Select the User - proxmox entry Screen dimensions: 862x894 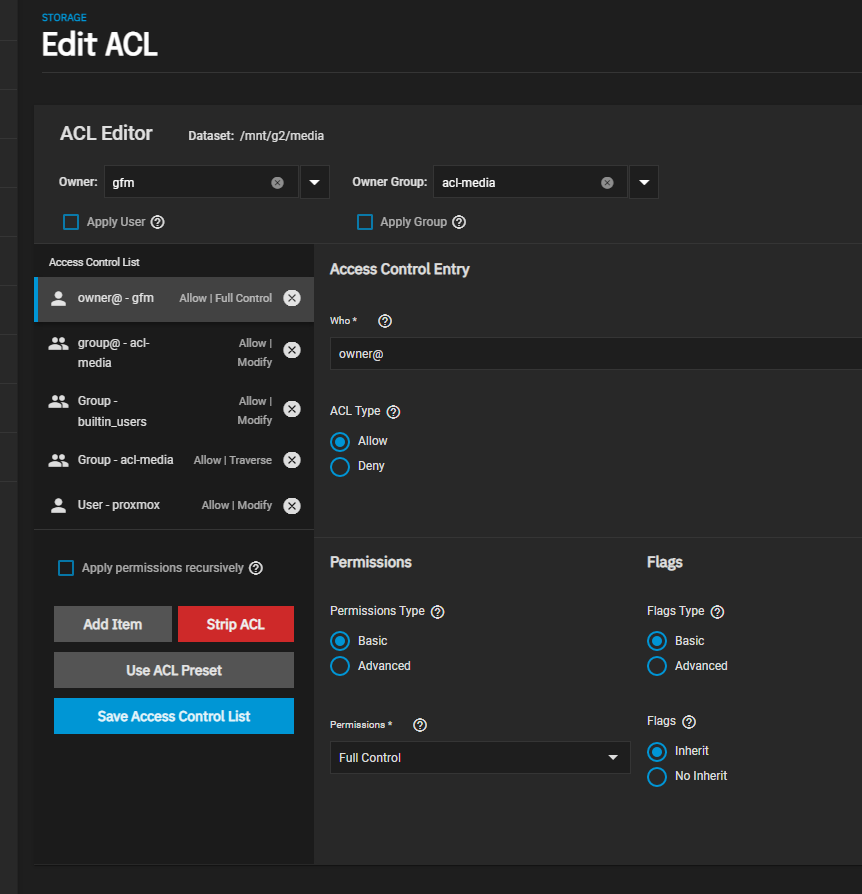click(x=174, y=505)
